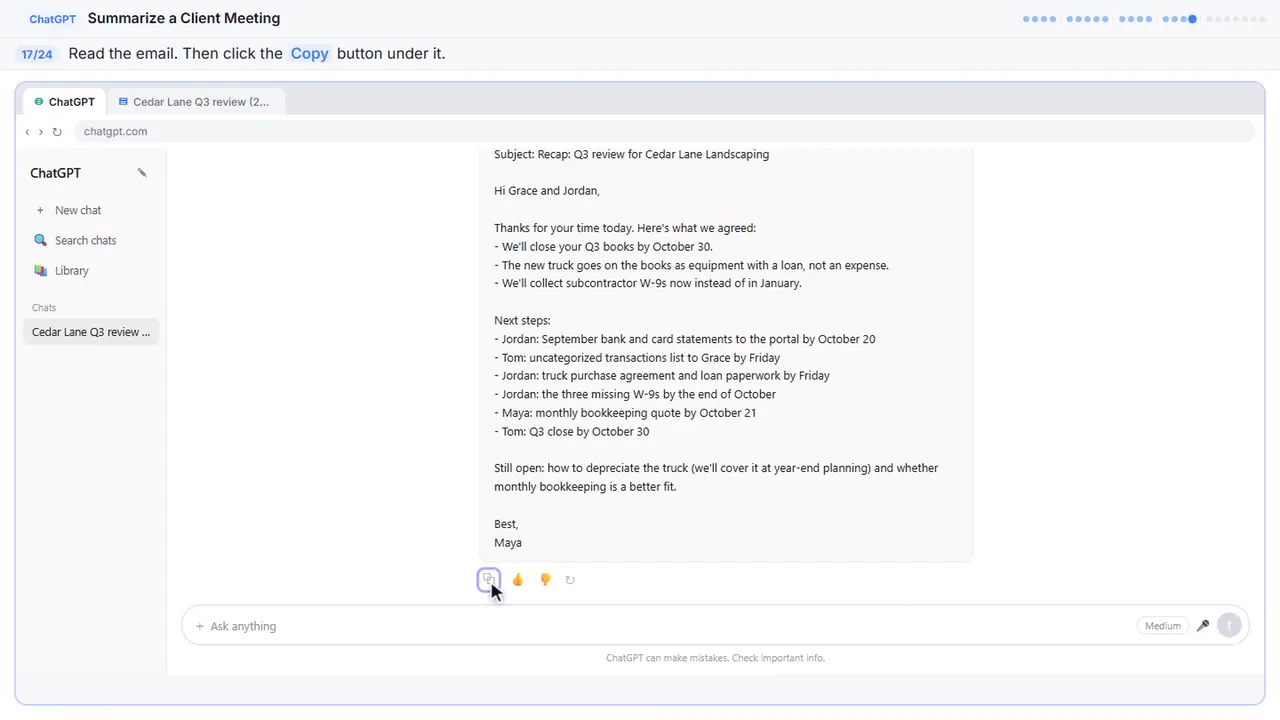This screenshot has height=720, width=1280.
Task: Click the microphone voice input icon
Action: [1203, 626]
